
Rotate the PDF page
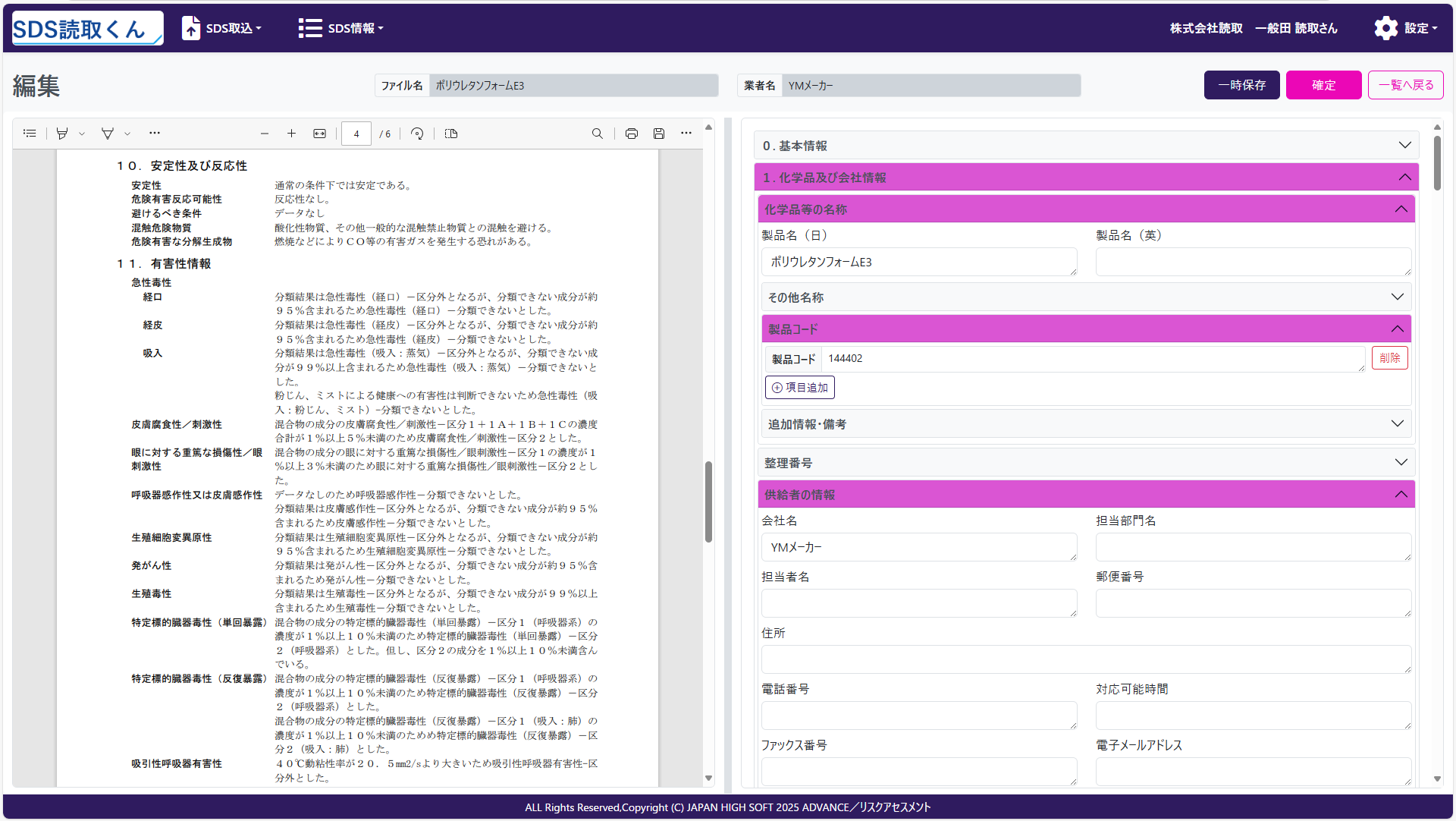click(x=417, y=134)
